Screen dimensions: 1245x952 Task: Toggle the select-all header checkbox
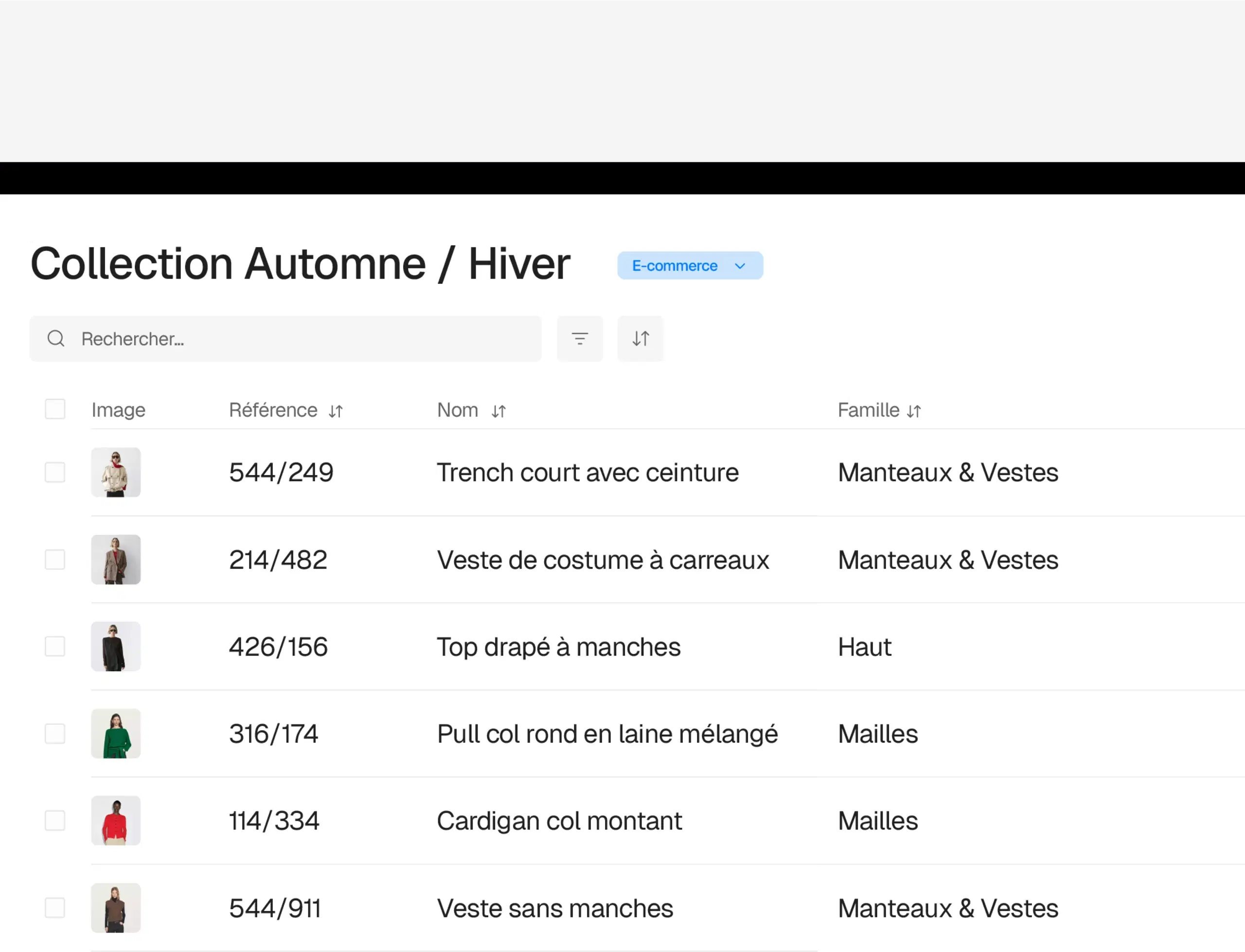coord(55,409)
